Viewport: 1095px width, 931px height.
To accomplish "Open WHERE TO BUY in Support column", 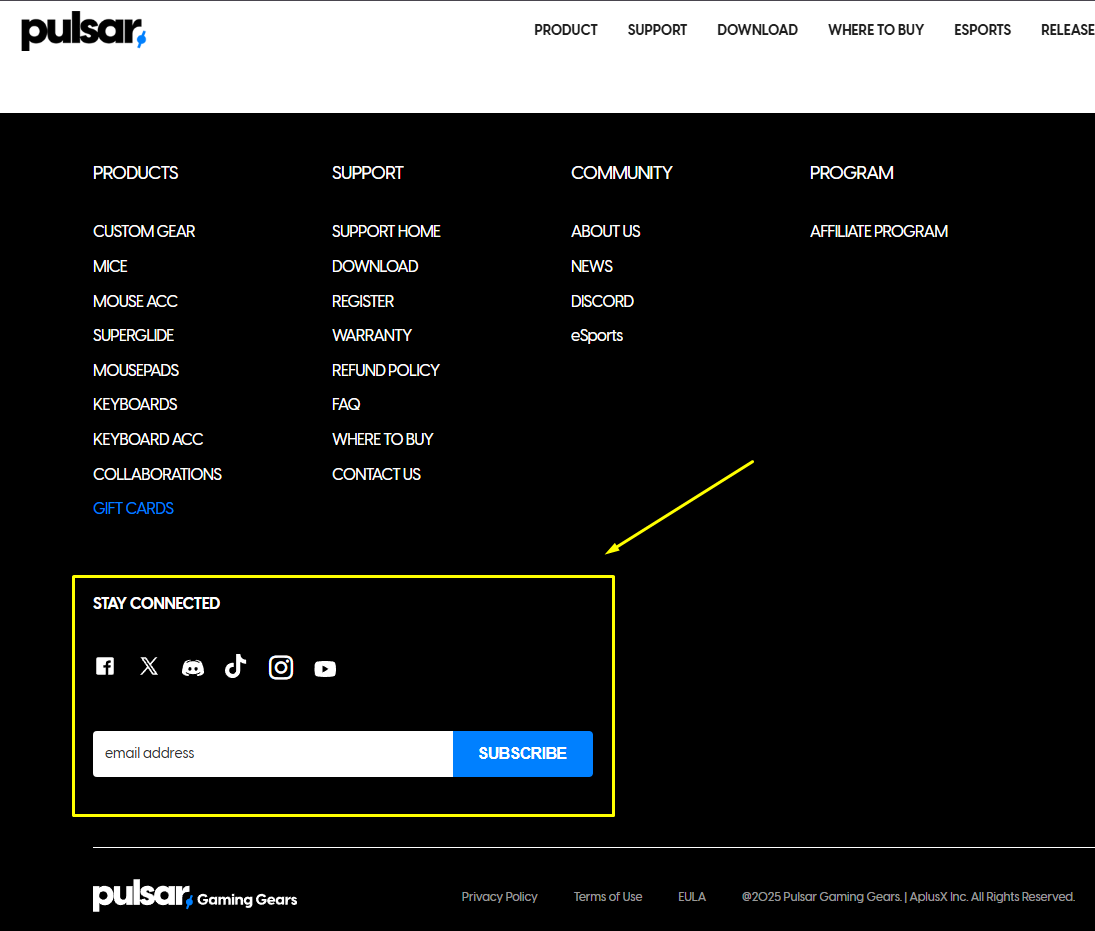I will [x=383, y=439].
